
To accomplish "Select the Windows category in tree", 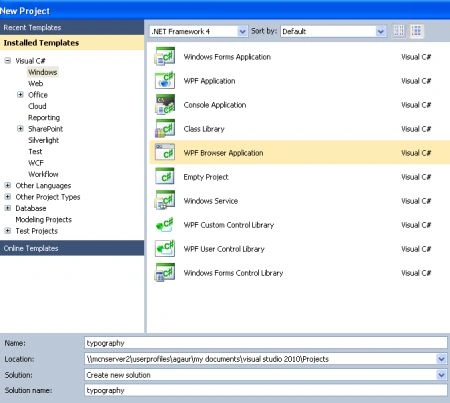I will (x=43, y=72).
